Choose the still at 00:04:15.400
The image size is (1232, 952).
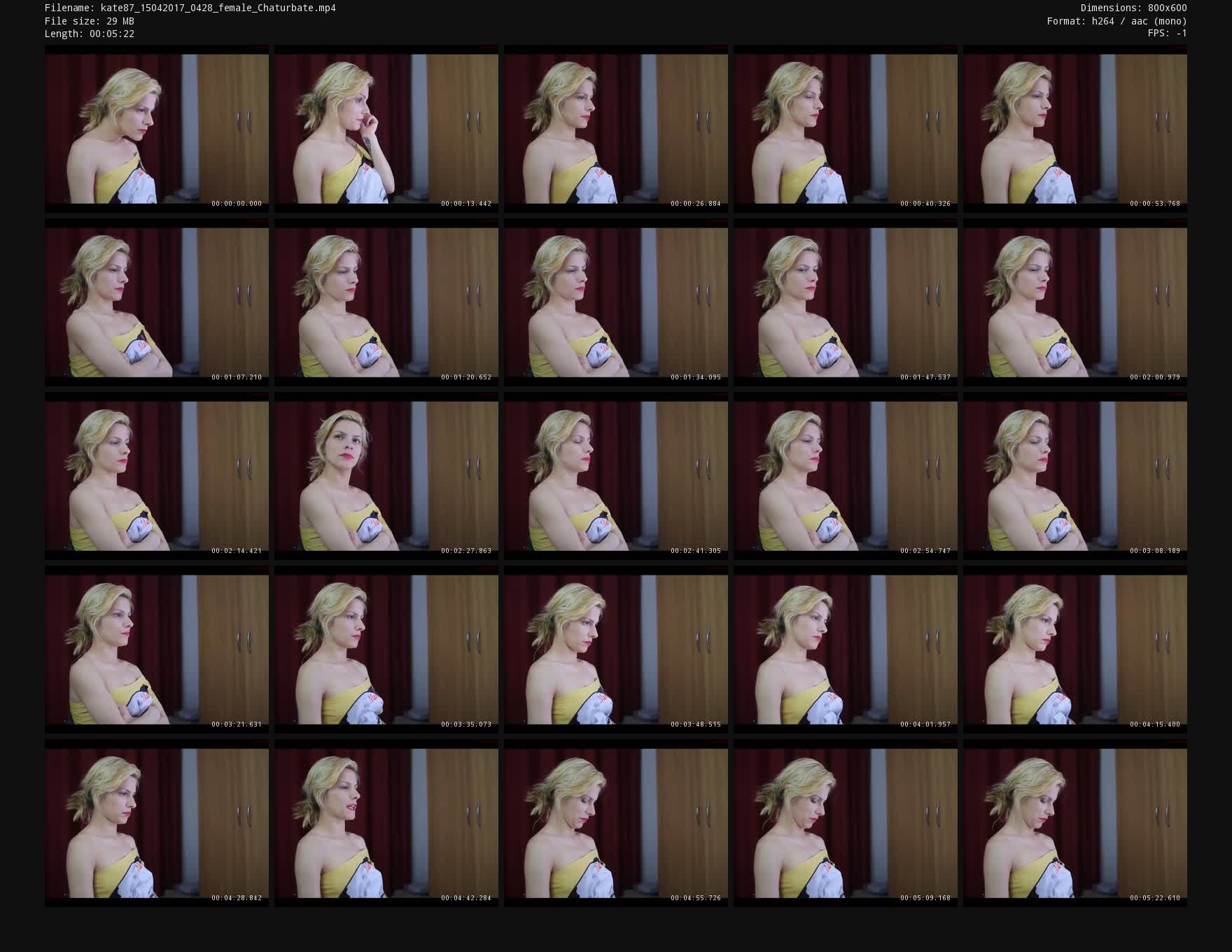point(1075,650)
